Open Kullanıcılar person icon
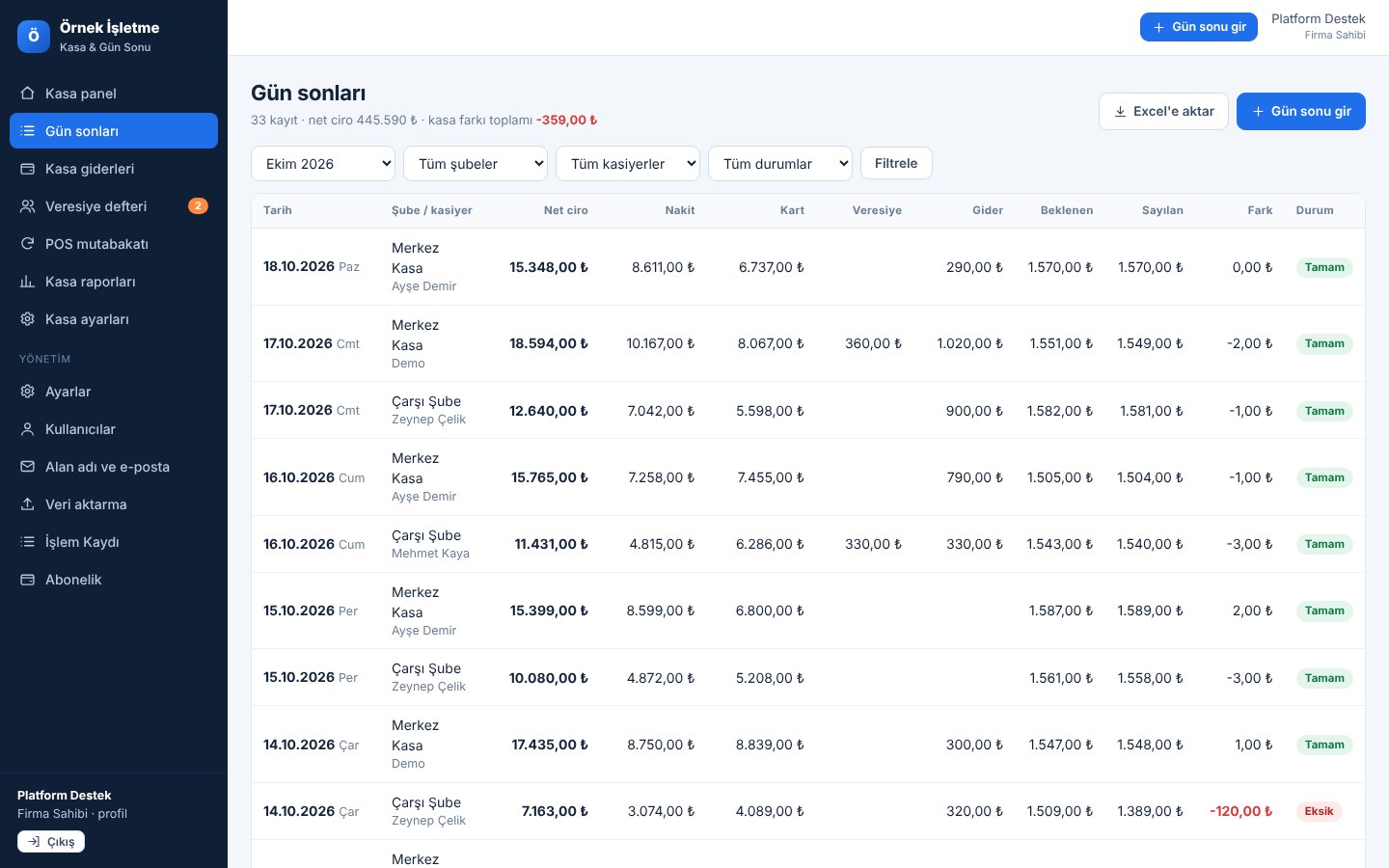1389x868 pixels. tap(28, 429)
